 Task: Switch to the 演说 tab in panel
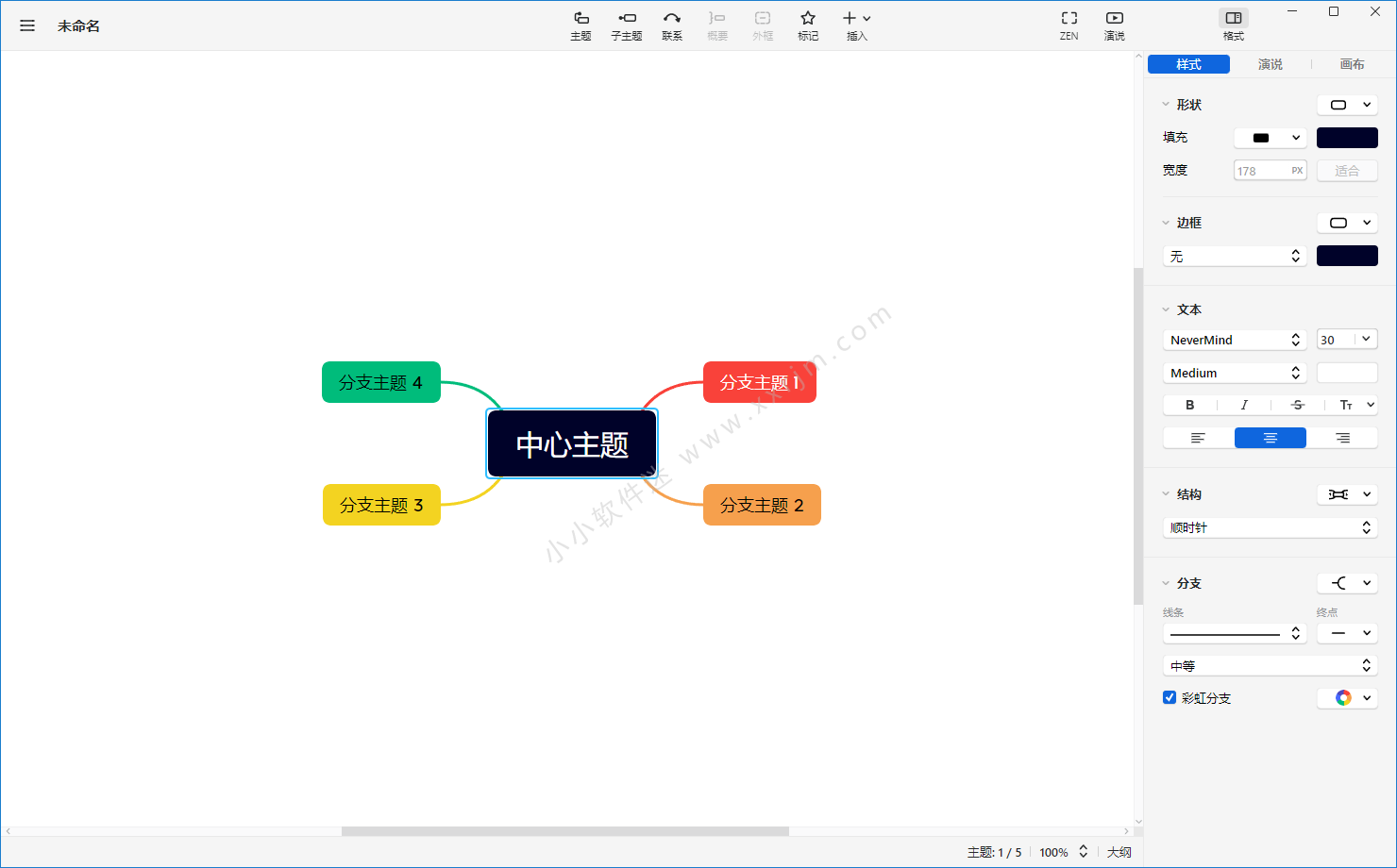(x=1270, y=64)
